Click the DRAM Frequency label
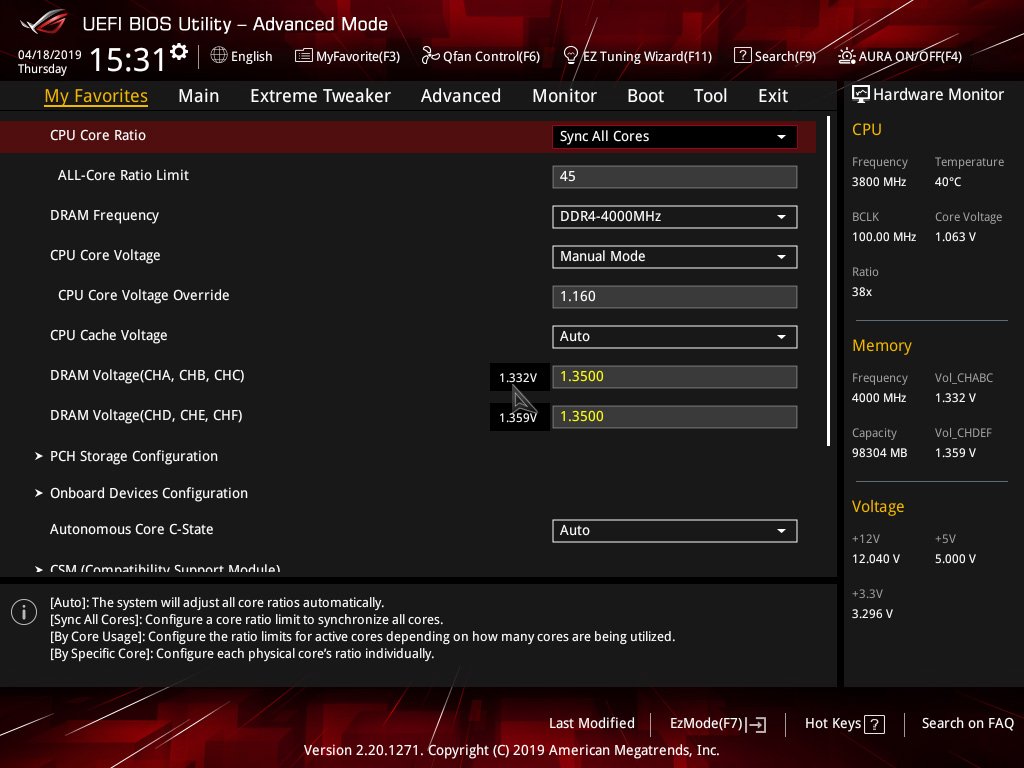The height and width of the screenshot is (768, 1024). 104,216
